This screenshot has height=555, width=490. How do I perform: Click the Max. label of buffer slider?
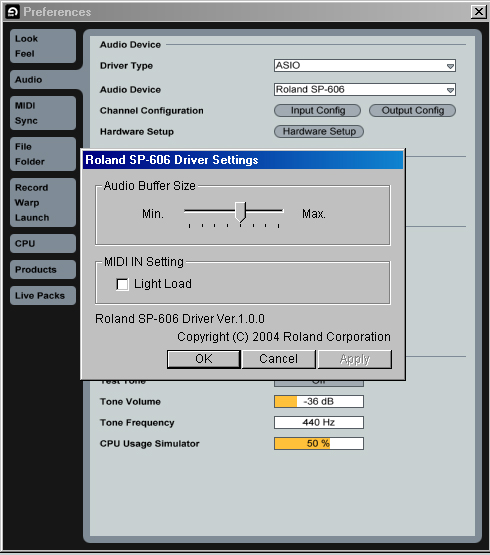point(314,214)
